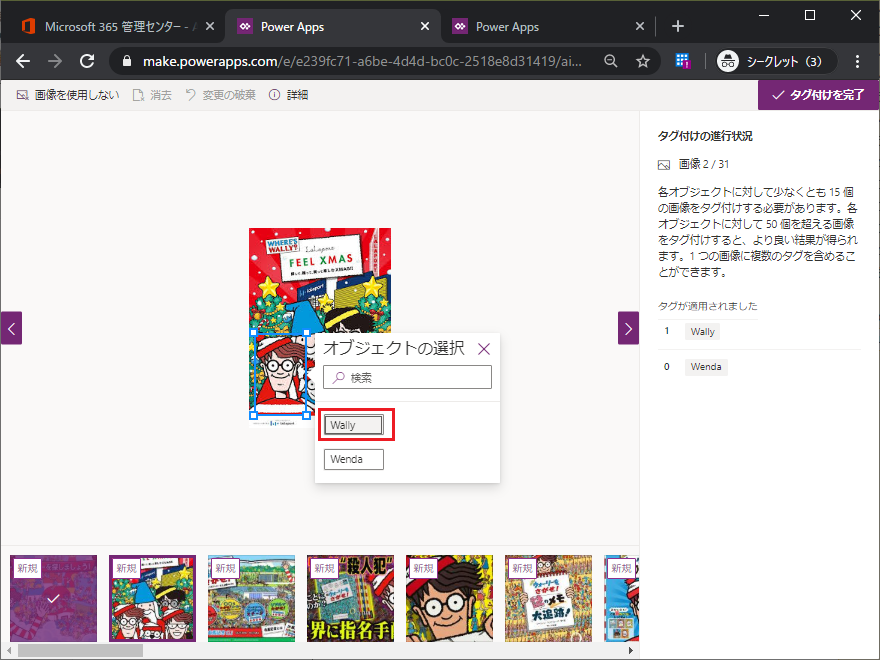Click the タグが適用されました label
Image resolution: width=880 pixels, height=660 pixels.
point(707,306)
